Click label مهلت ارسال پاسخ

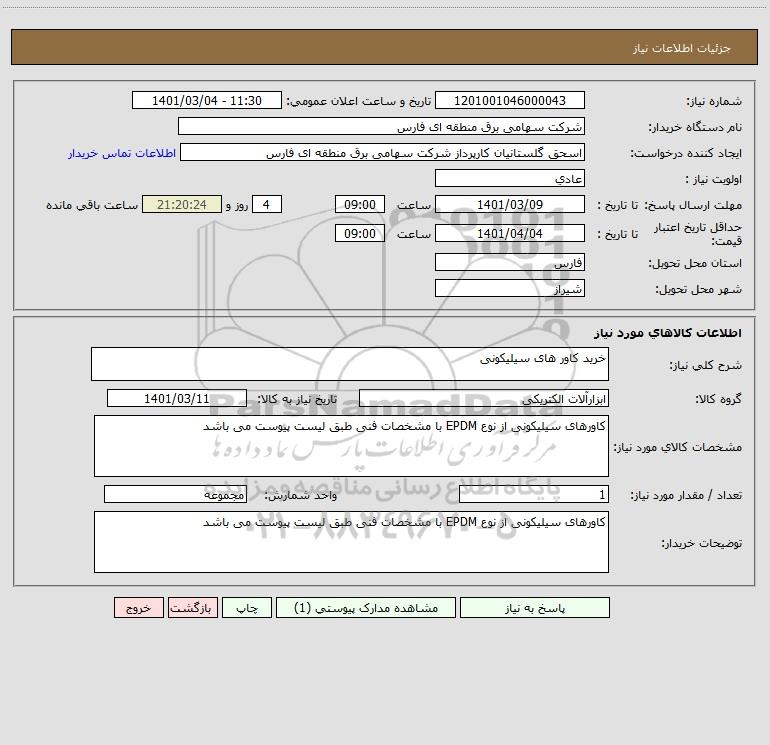(x=692, y=205)
